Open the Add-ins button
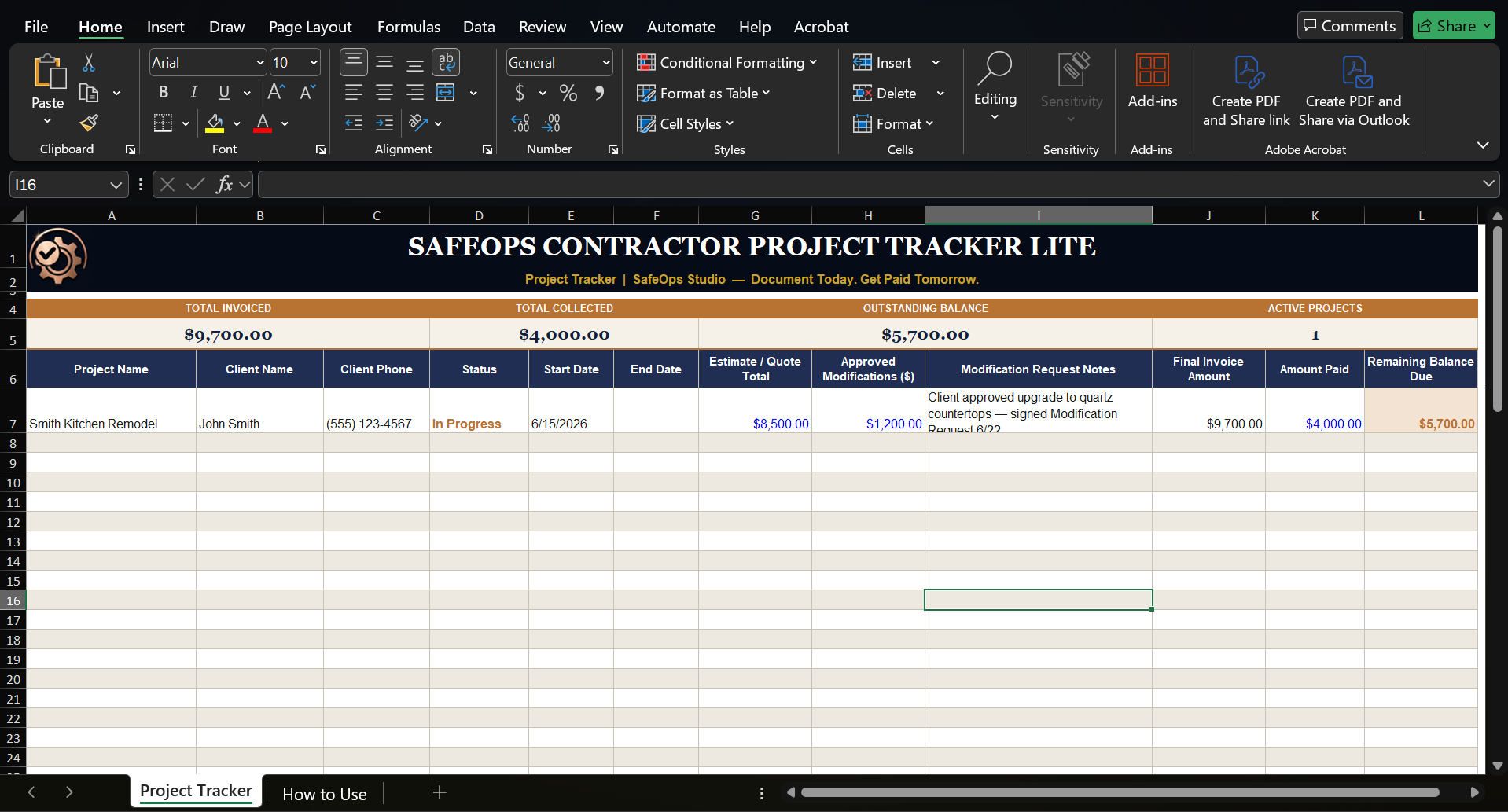This screenshot has height=812, width=1508. [x=1153, y=81]
